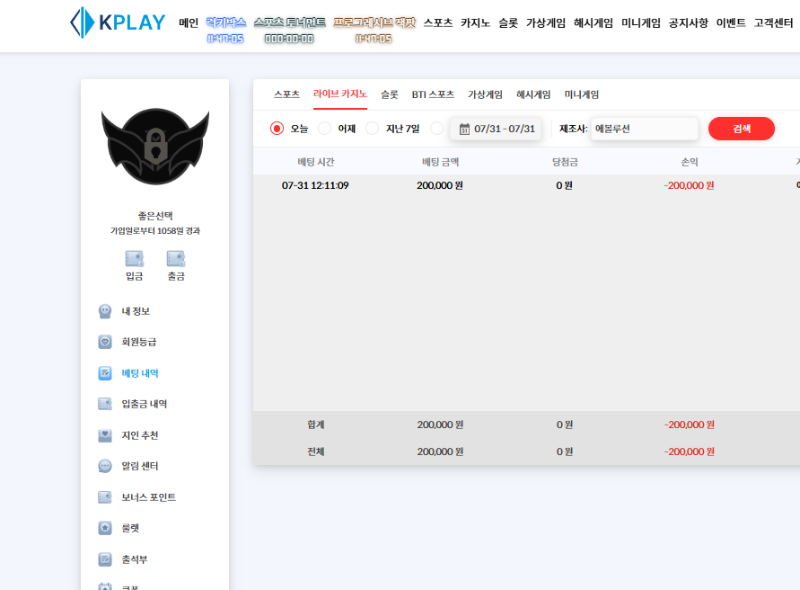Screen dimensions: 800x590
Task: Go to 내 정보 page
Action: [x=136, y=311]
